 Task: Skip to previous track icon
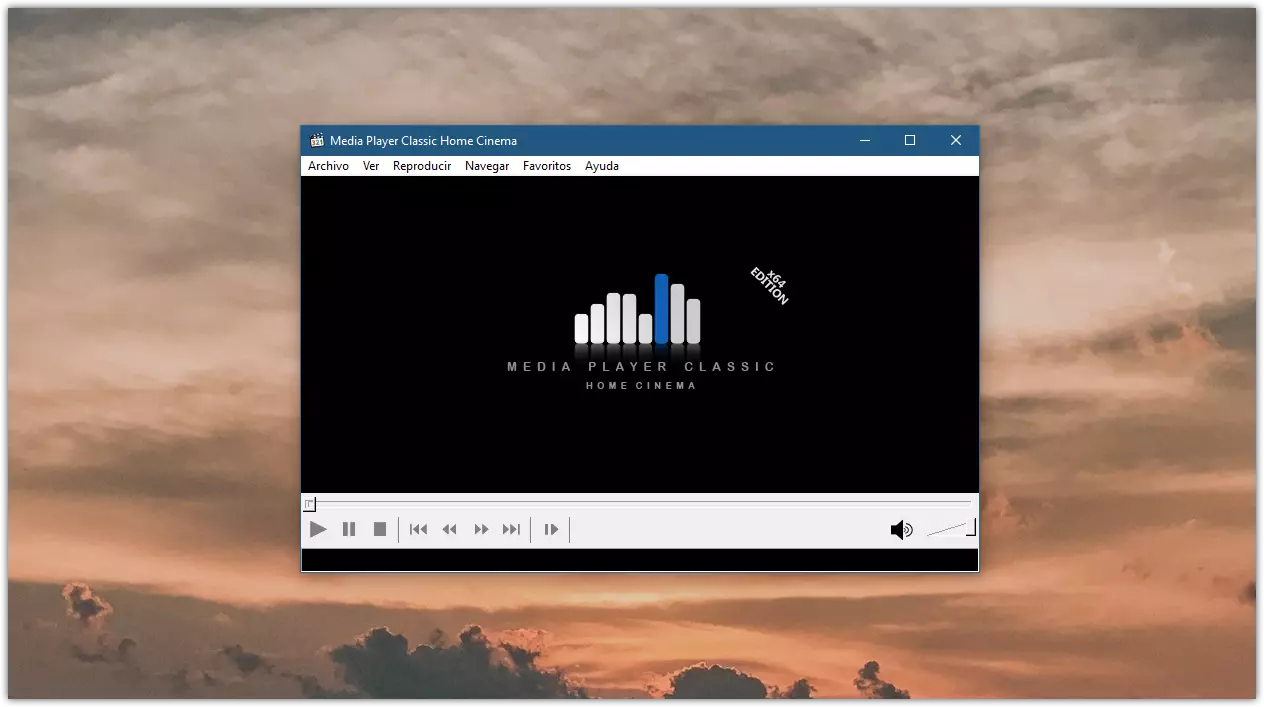coord(418,529)
